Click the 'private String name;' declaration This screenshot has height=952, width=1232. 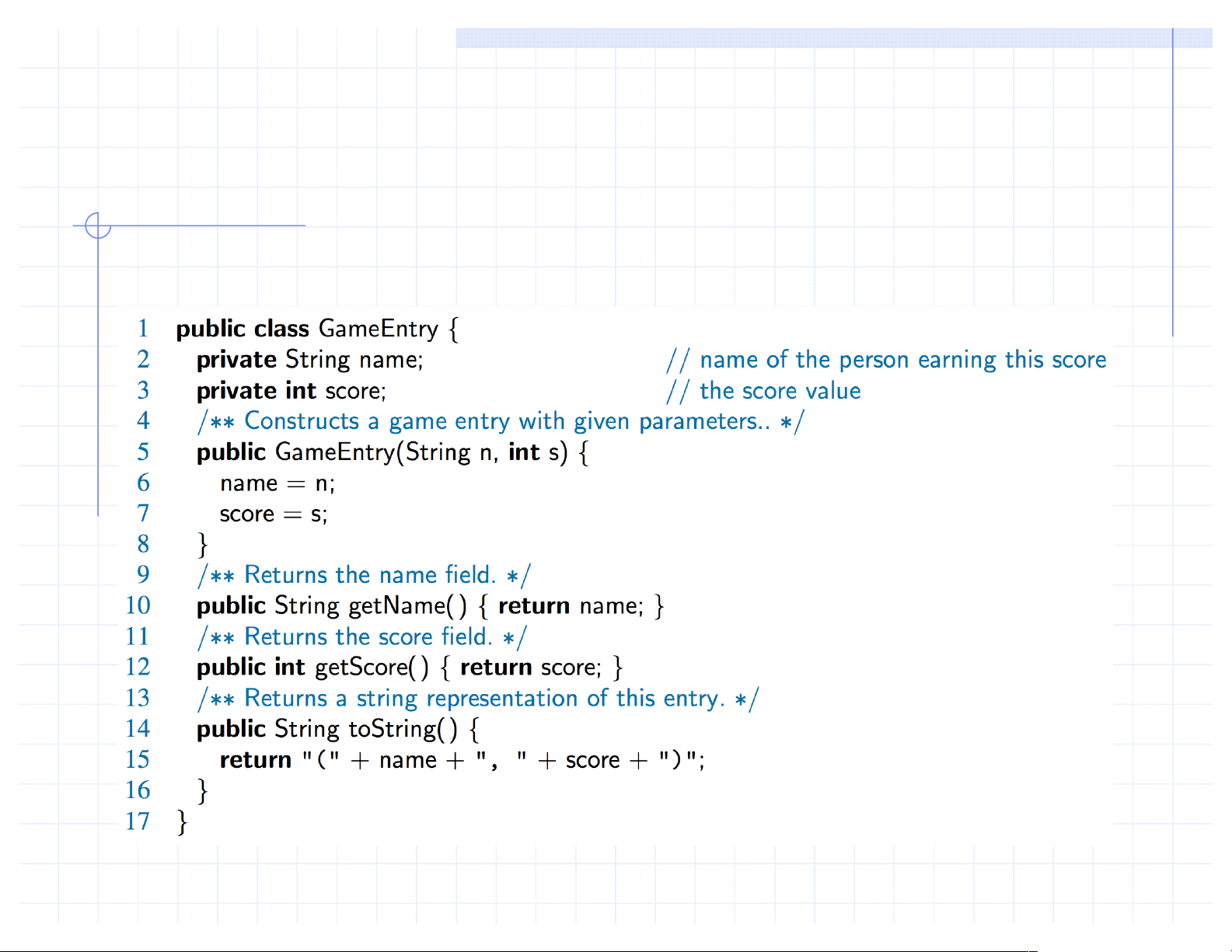(x=309, y=360)
